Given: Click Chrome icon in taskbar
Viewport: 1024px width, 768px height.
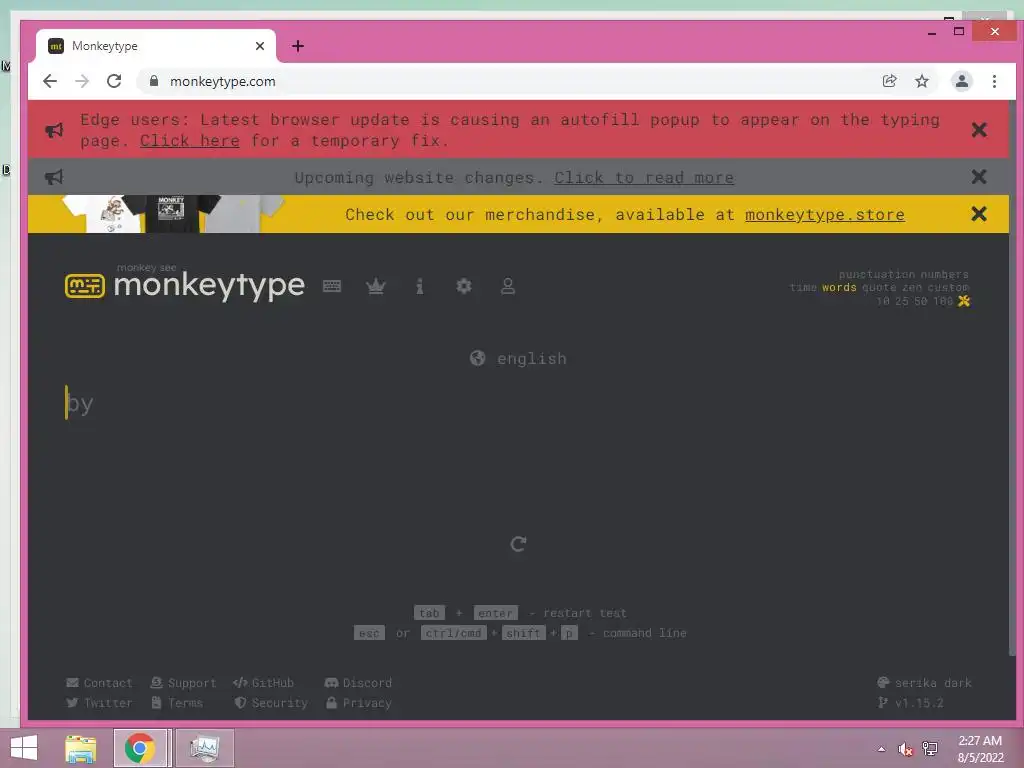Looking at the screenshot, I should point(140,748).
